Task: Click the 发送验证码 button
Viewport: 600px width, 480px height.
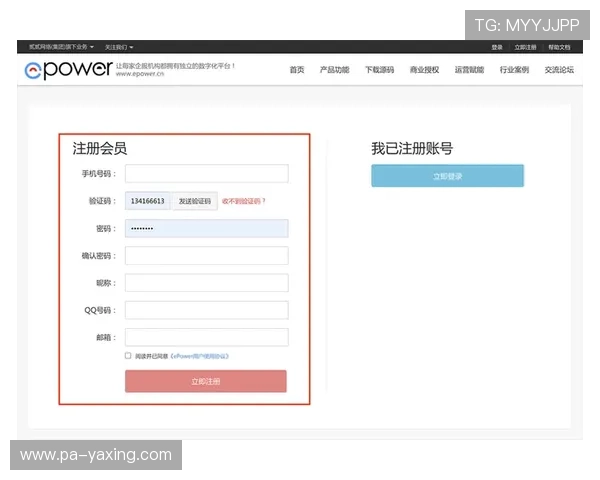Action: coord(195,201)
